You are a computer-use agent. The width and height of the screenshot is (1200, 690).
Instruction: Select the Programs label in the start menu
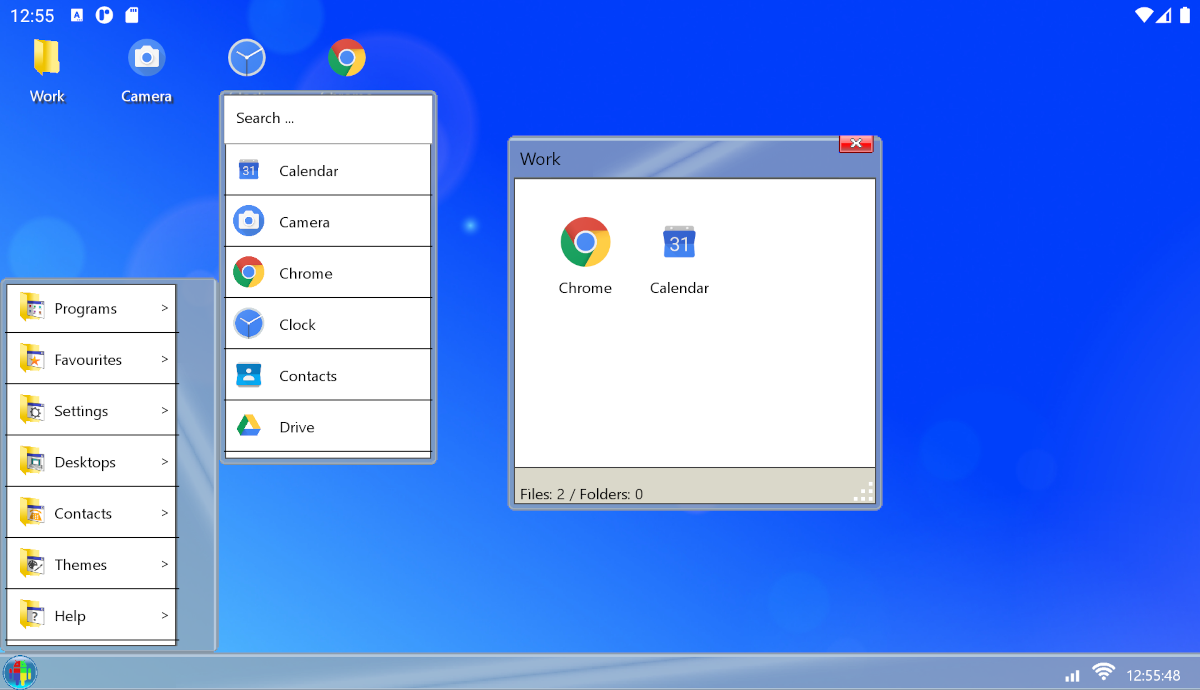[86, 309]
